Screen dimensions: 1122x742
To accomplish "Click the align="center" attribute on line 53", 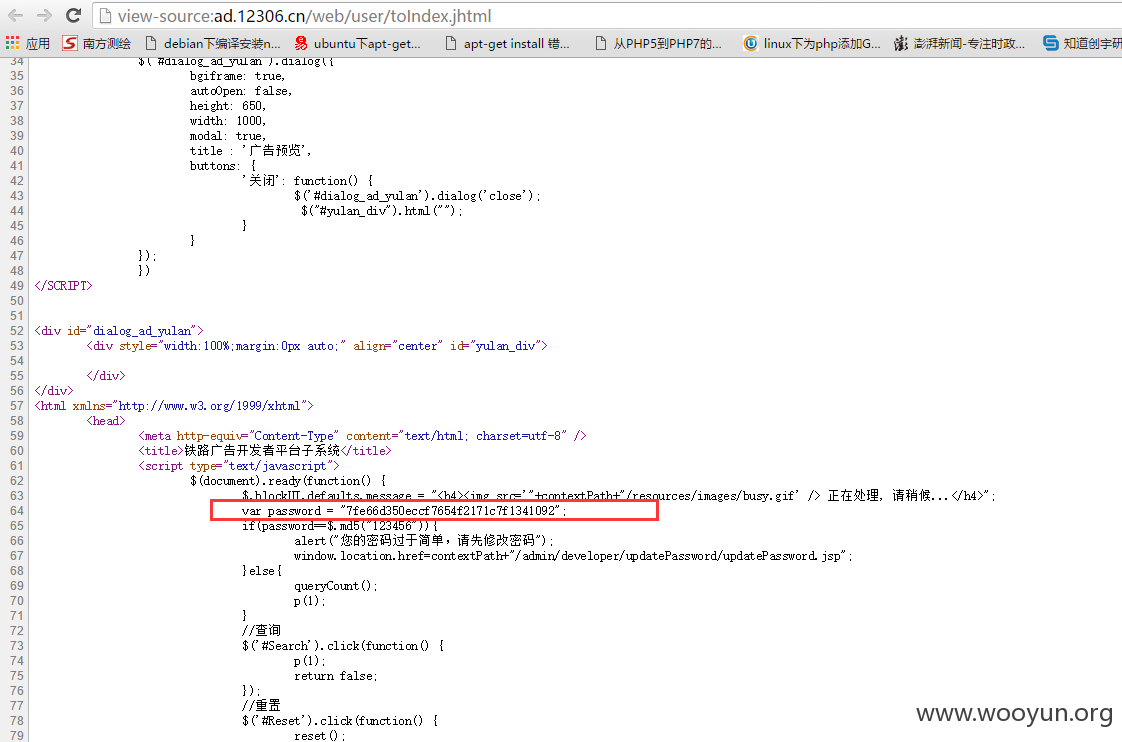I will [398, 346].
